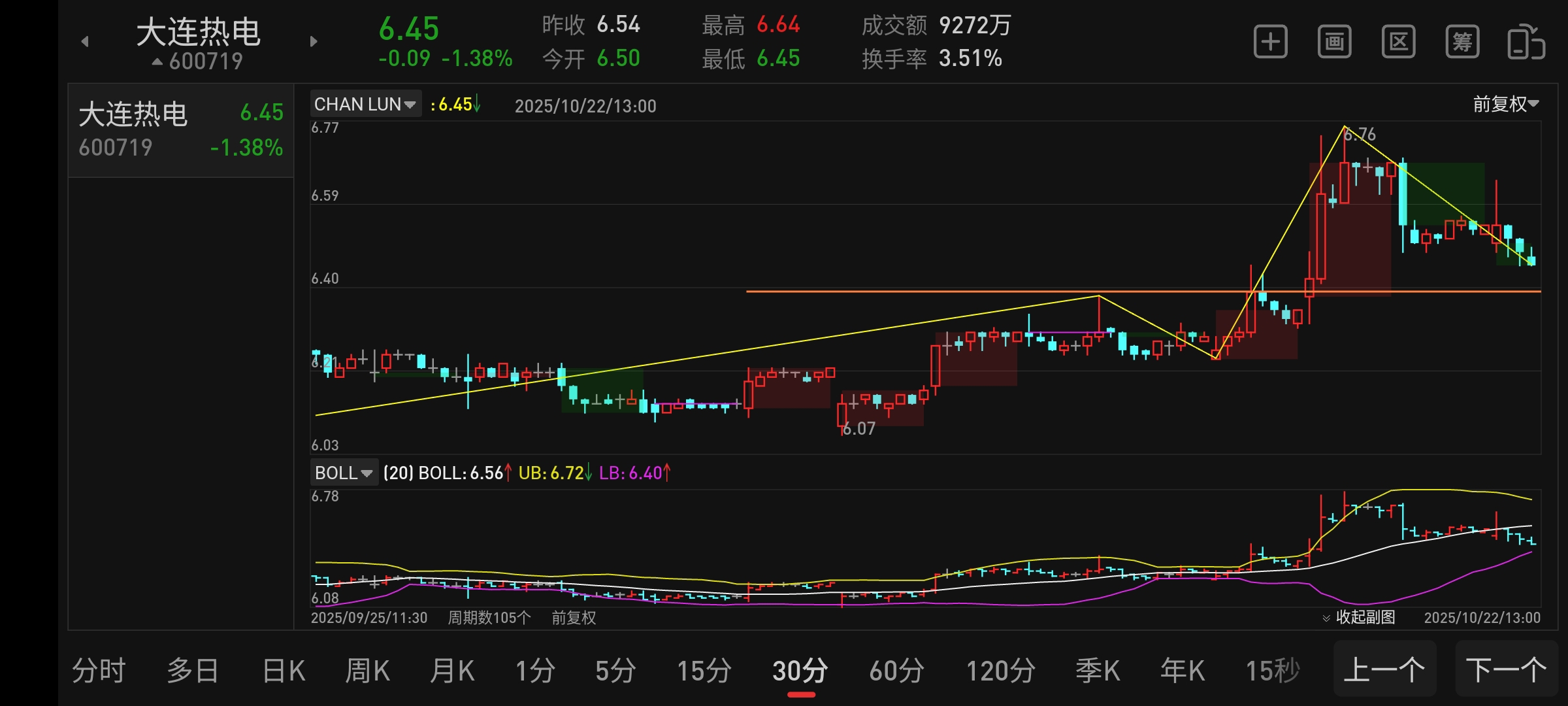Screen dimensions: 1568x706
Task: Click the interval statistics icon
Action: 1398,42
